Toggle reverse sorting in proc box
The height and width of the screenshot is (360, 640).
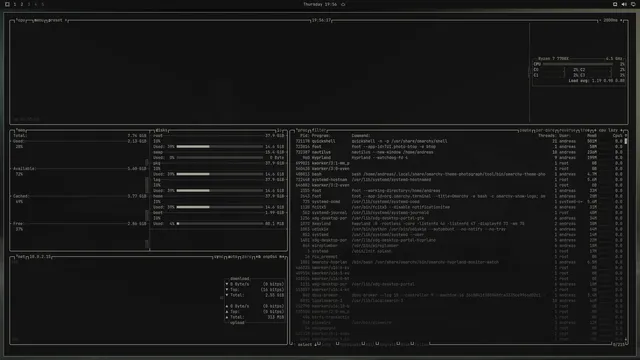pos(567,130)
